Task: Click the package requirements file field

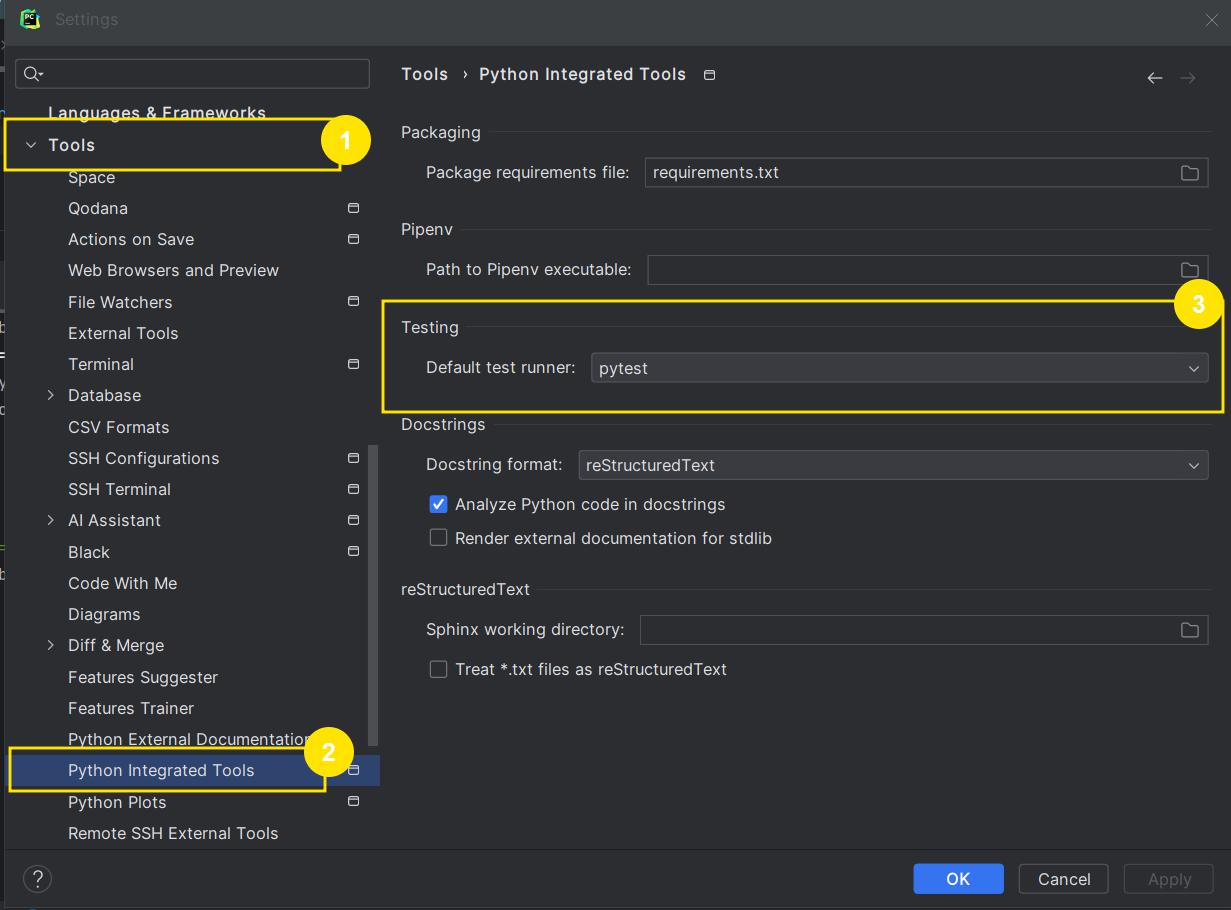Action: 926,173
